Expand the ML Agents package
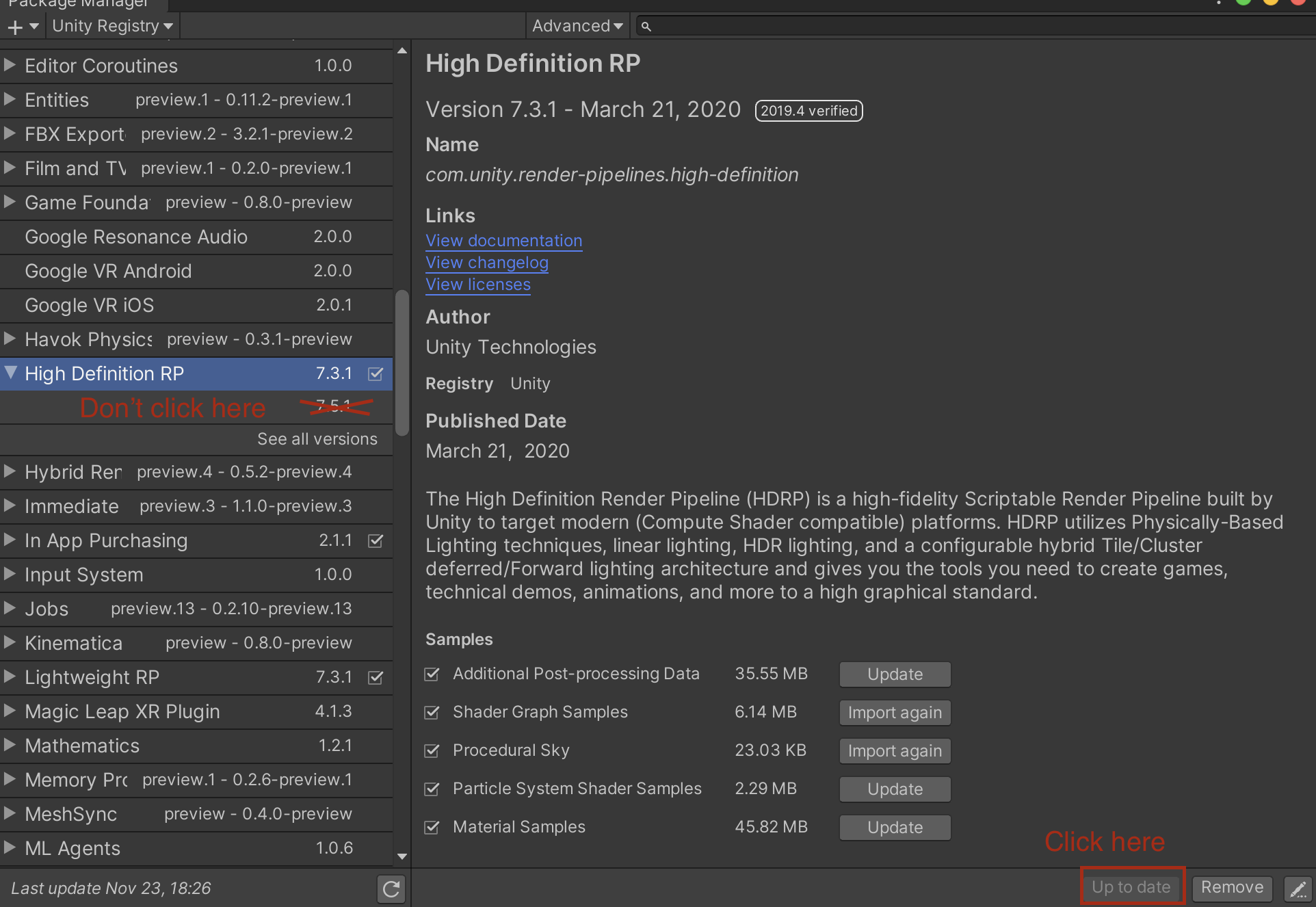Image resolution: width=1316 pixels, height=907 pixels. pos(10,847)
